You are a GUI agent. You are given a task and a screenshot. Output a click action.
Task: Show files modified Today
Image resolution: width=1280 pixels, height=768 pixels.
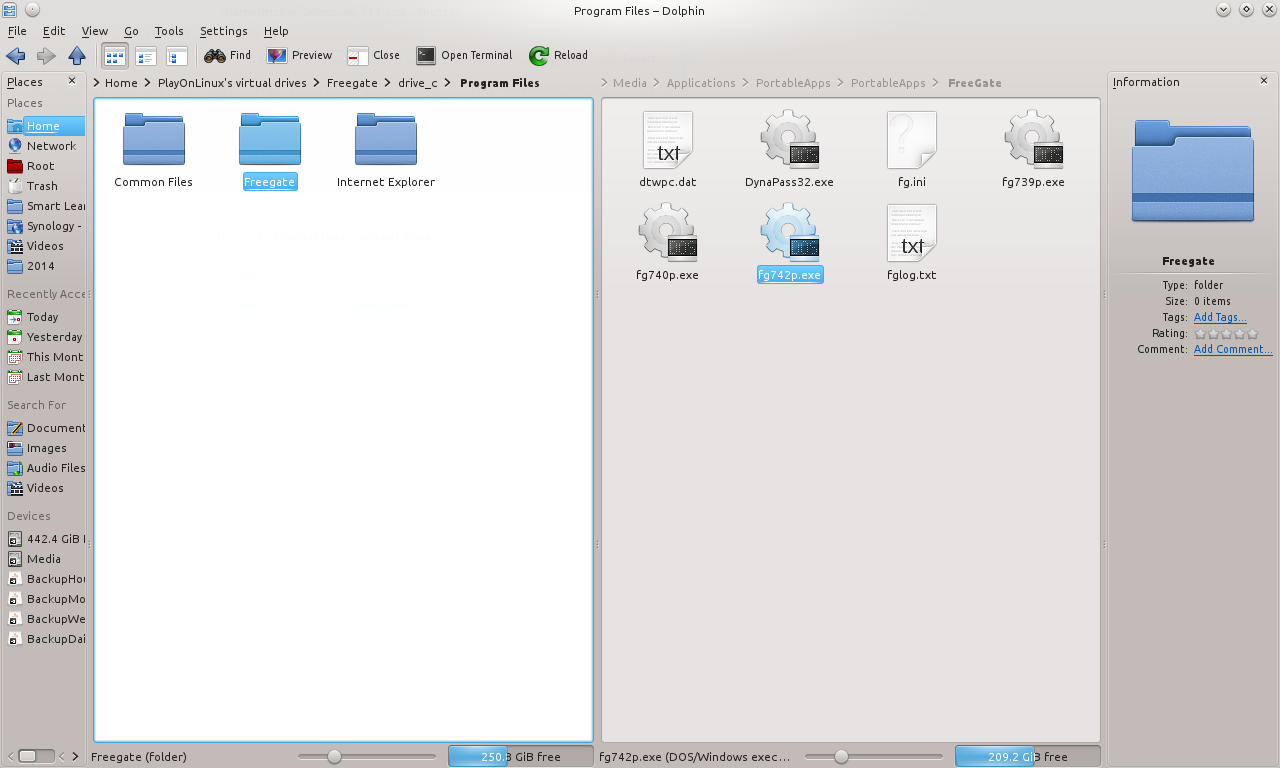click(44, 317)
